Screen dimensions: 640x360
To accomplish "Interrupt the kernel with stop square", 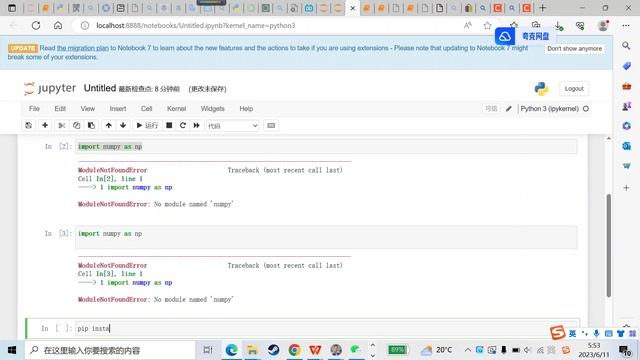I will (x=169, y=125).
